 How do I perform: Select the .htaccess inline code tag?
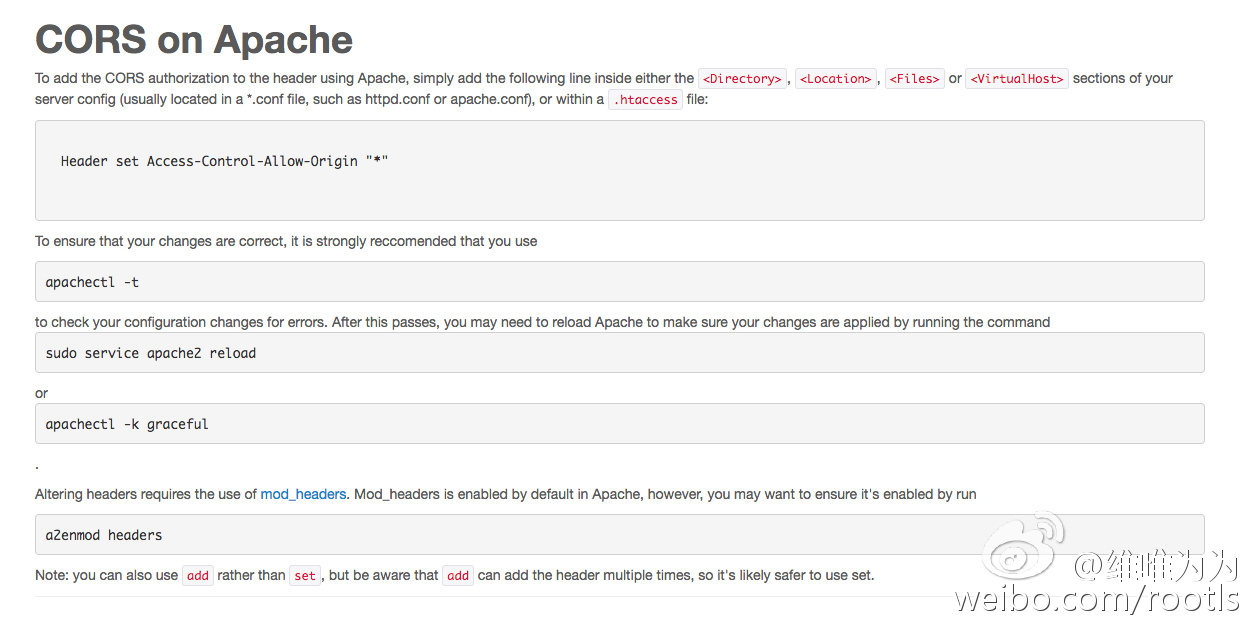(645, 100)
